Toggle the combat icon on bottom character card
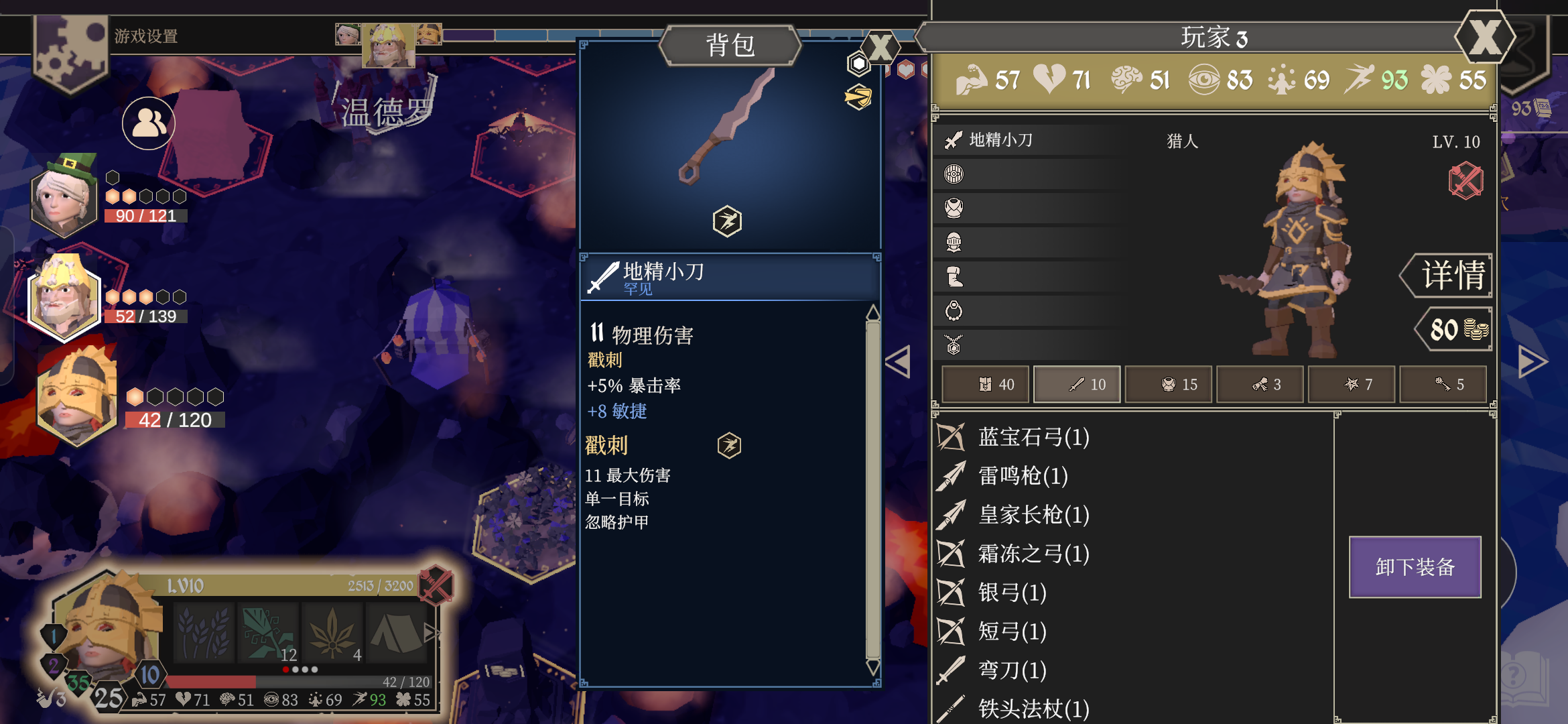The image size is (1568, 724). coord(436,585)
